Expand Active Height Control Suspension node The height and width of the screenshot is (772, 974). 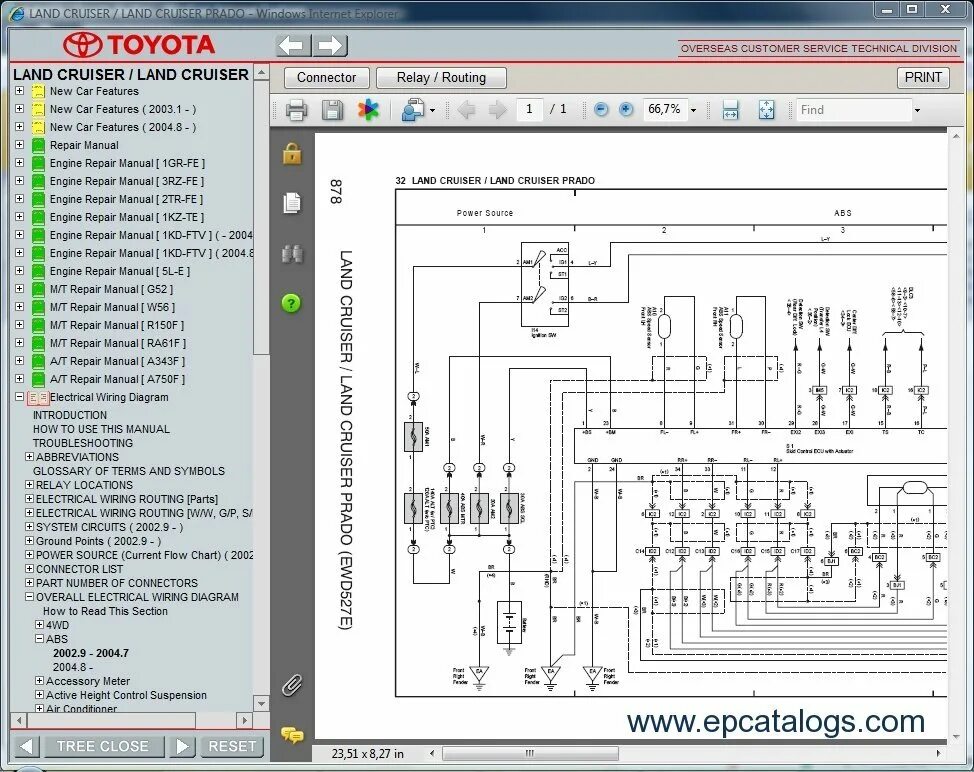pyautogui.click(x=40, y=695)
